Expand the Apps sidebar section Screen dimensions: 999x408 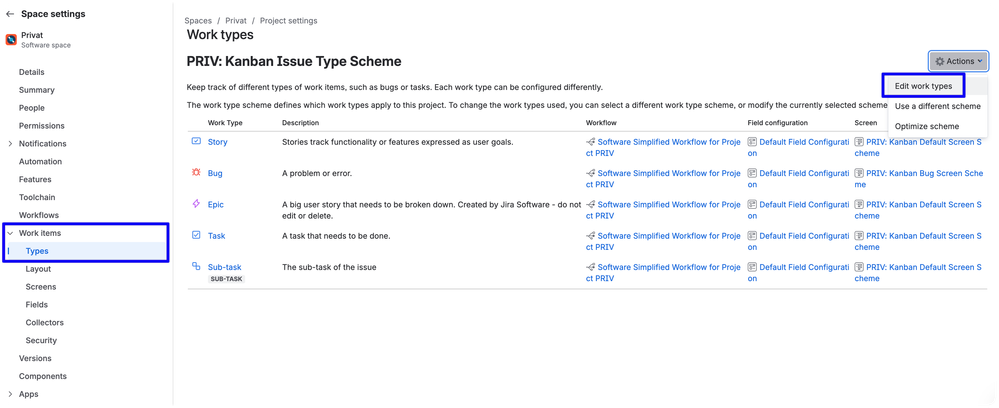coord(10,394)
